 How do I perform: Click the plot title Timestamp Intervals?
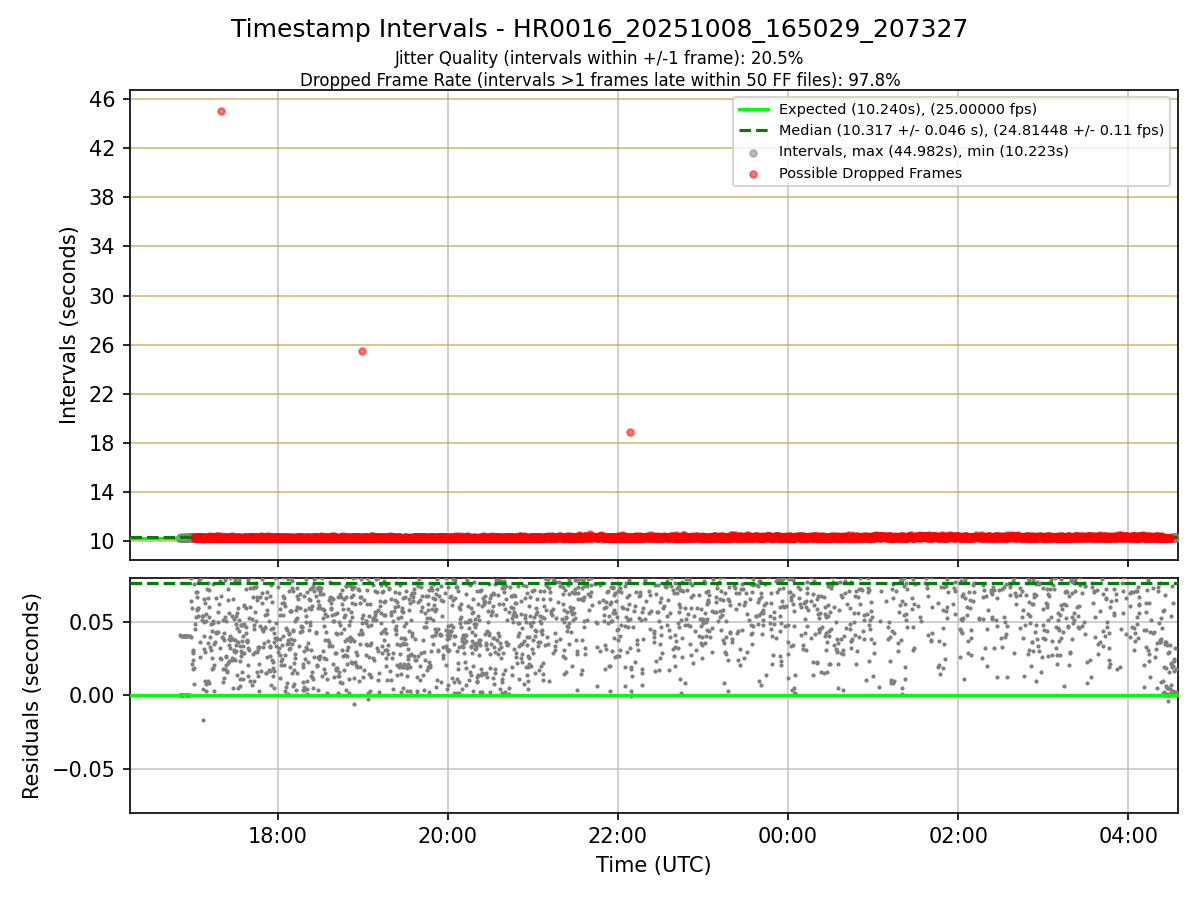pyautogui.click(x=599, y=29)
